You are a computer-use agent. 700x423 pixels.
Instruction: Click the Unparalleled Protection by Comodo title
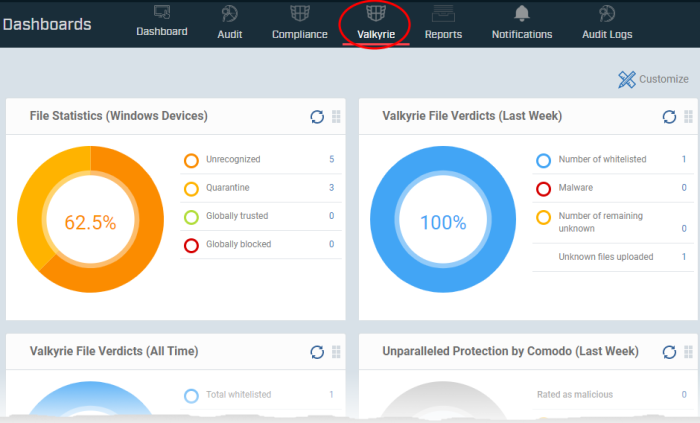click(510, 351)
